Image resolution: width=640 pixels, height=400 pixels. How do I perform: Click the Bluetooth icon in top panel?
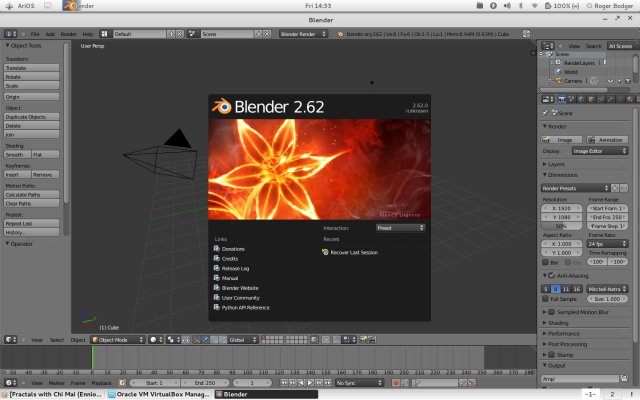[x=520, y=6]
